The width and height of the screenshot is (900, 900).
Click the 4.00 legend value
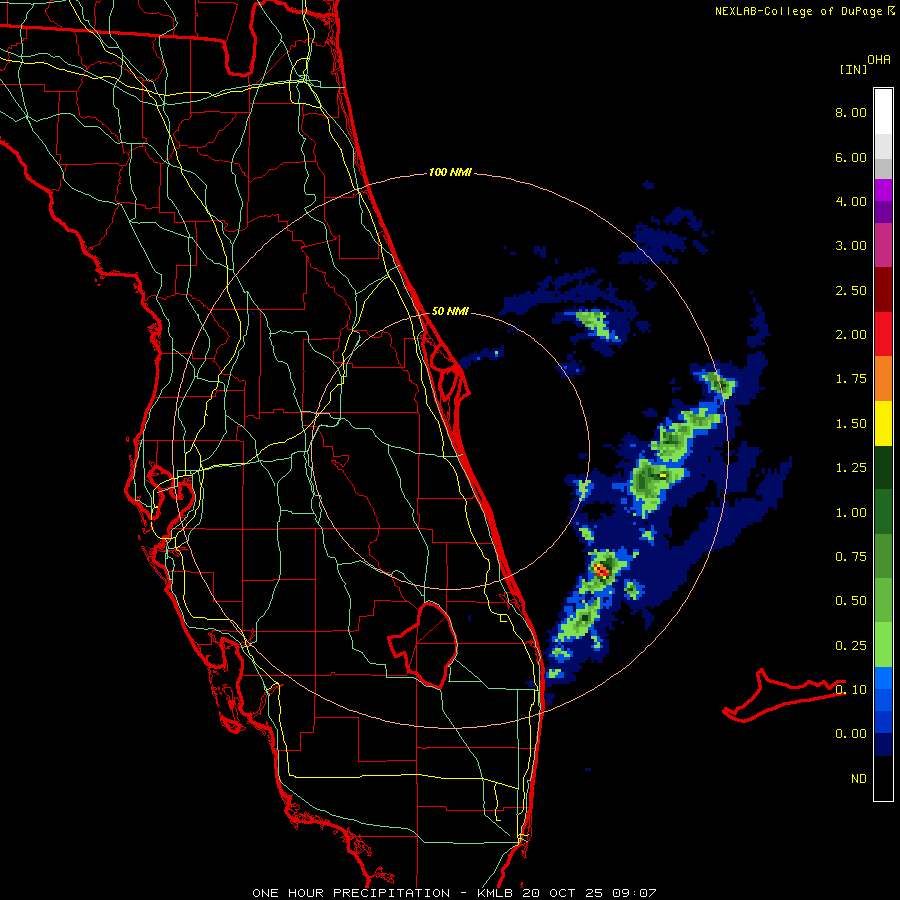tap(851, 201)
